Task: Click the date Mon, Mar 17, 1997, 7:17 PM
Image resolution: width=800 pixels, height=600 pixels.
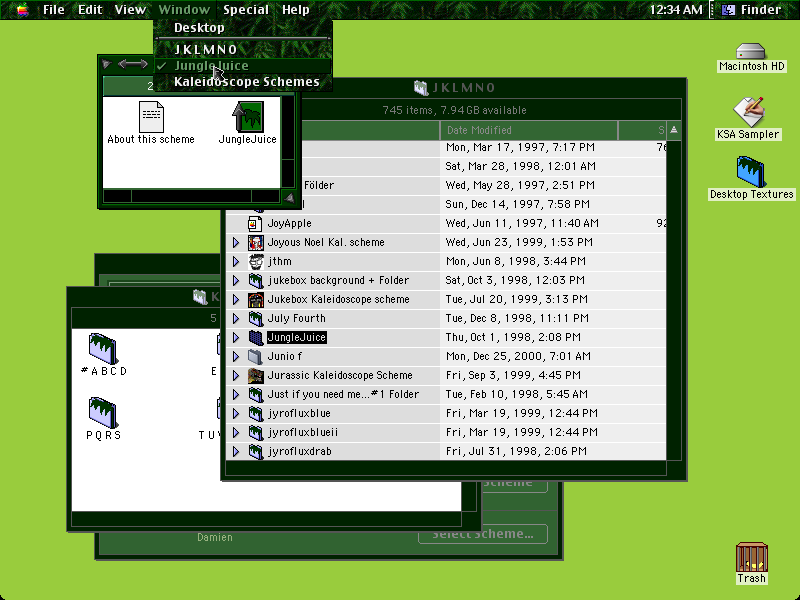Action: click(x=520, y=147)
